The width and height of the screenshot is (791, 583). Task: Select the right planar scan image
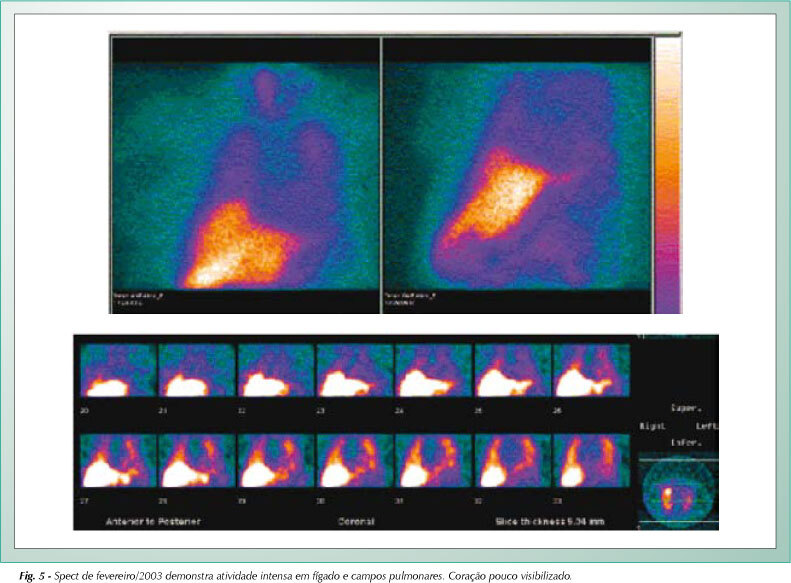(x=517, y=176)
